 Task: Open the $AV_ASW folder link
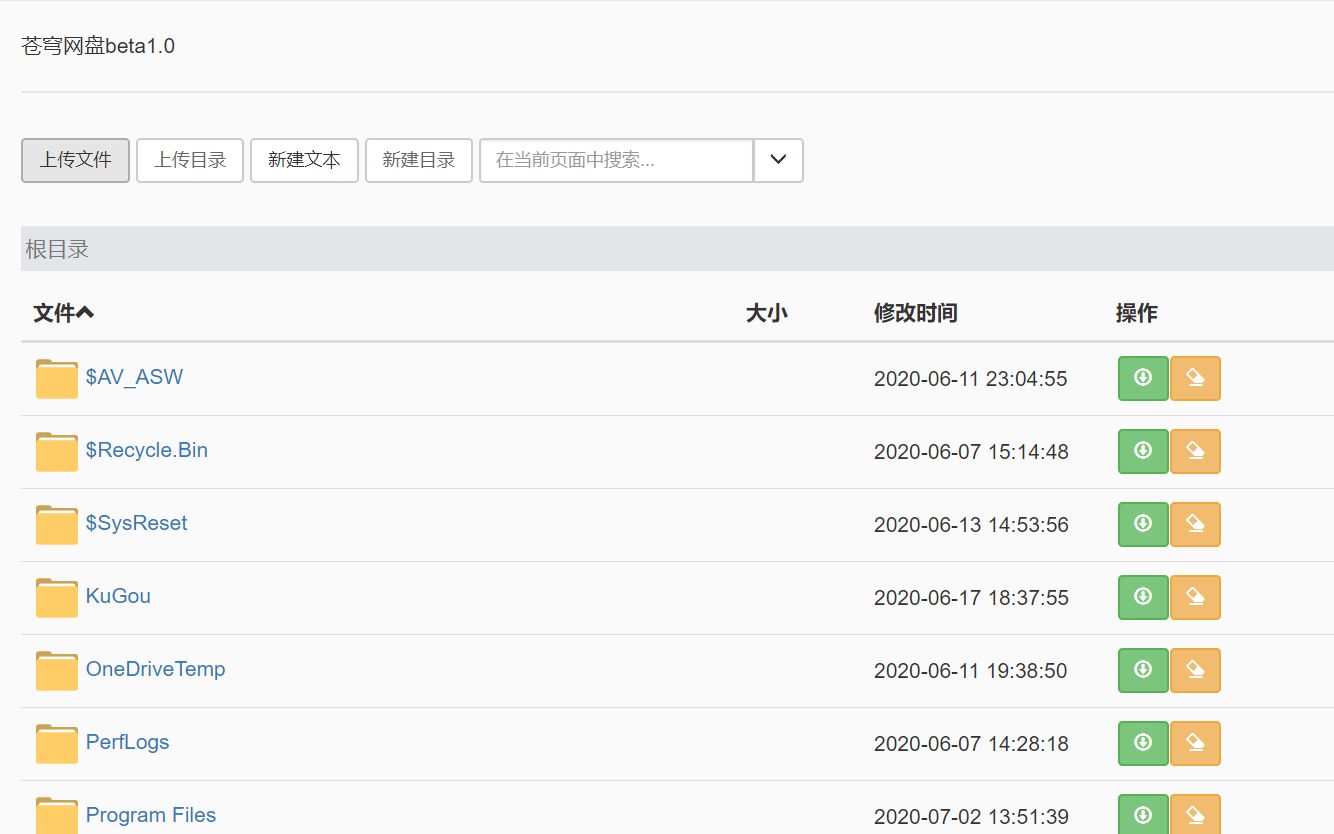click(134, 377)
